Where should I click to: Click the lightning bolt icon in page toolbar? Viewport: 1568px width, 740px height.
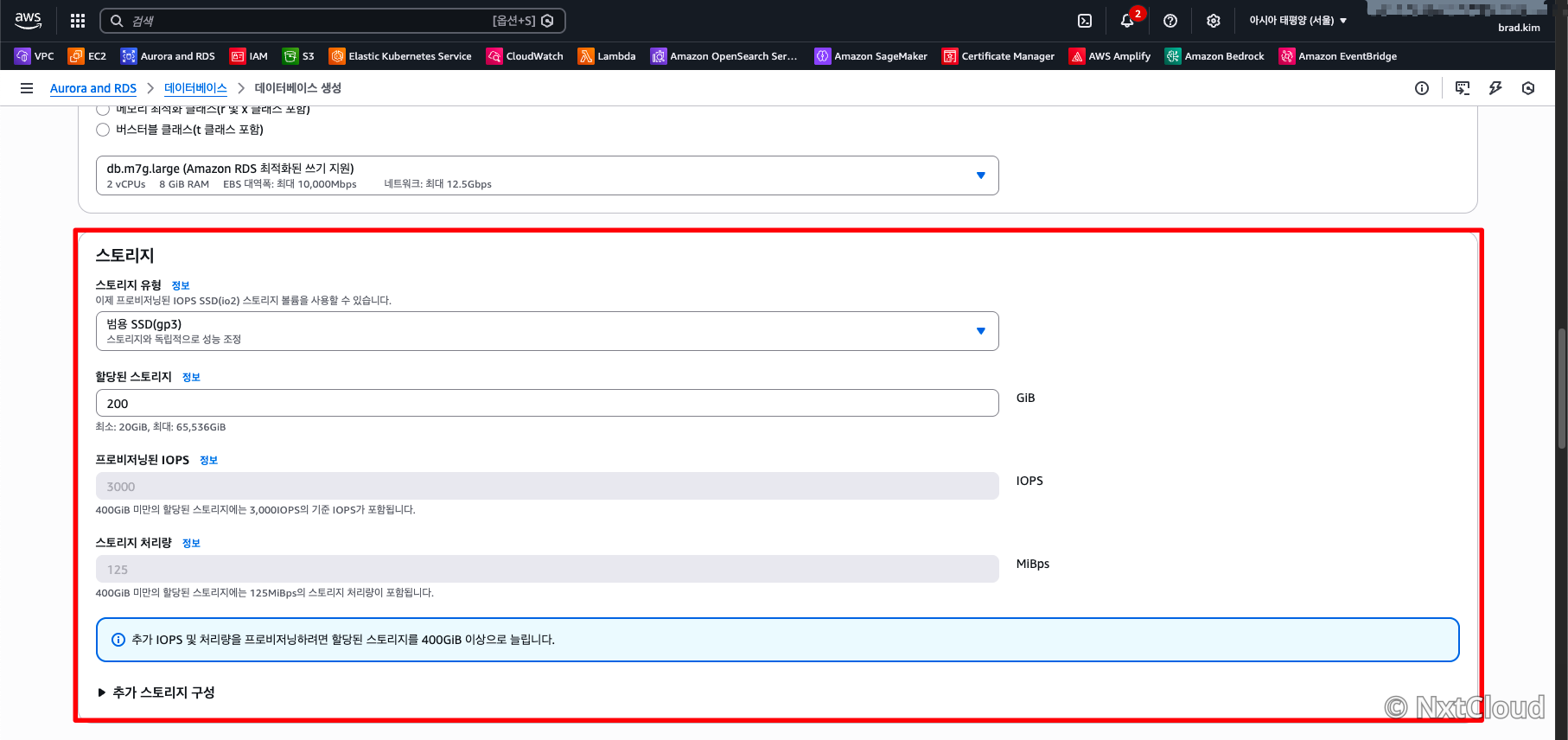[1495, 88]
